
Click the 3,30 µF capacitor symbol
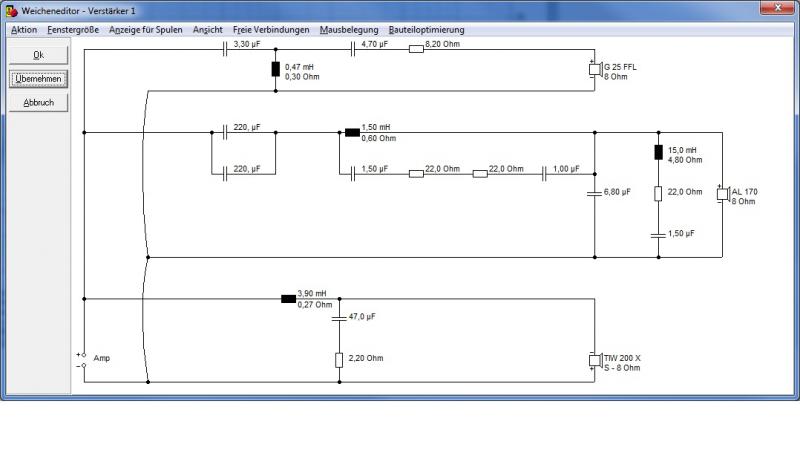[225, 49]
